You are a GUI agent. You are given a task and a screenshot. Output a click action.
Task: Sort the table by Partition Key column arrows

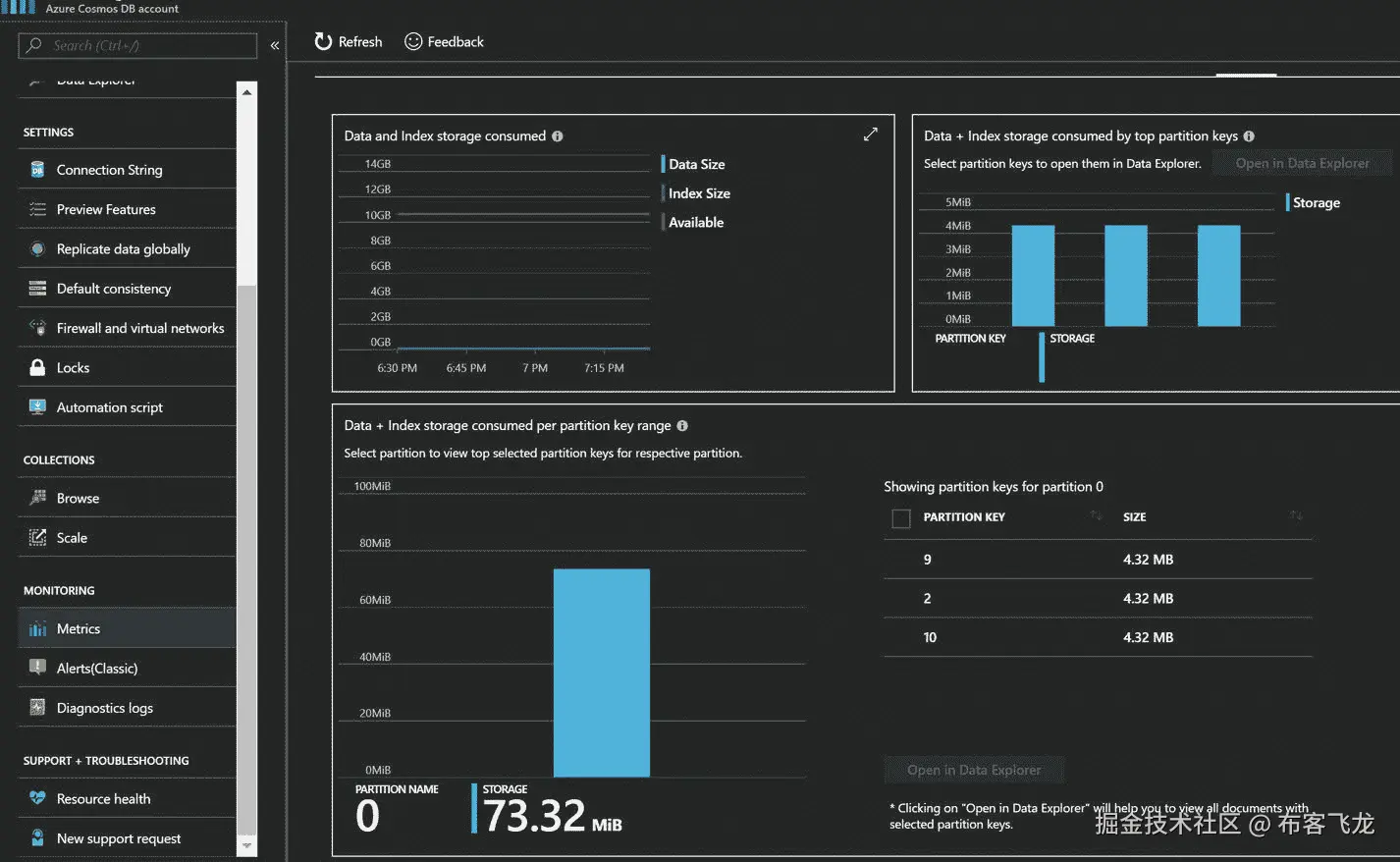tap(1096, 515)
